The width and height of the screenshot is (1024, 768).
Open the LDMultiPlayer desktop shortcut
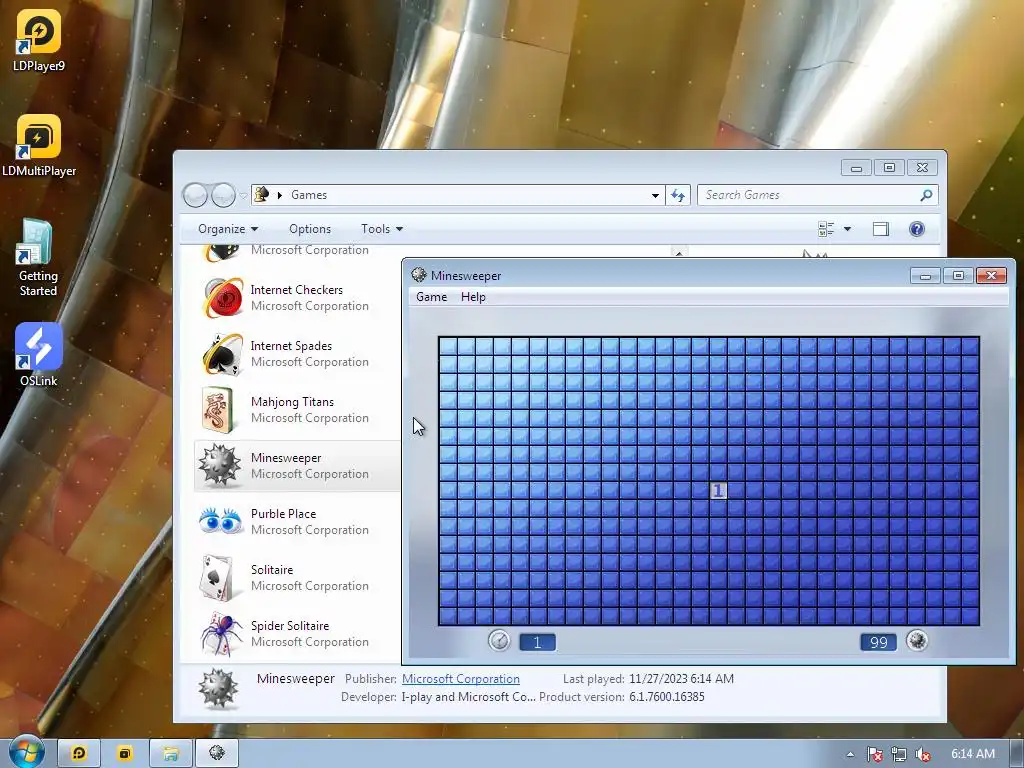[x=39, y=146]
